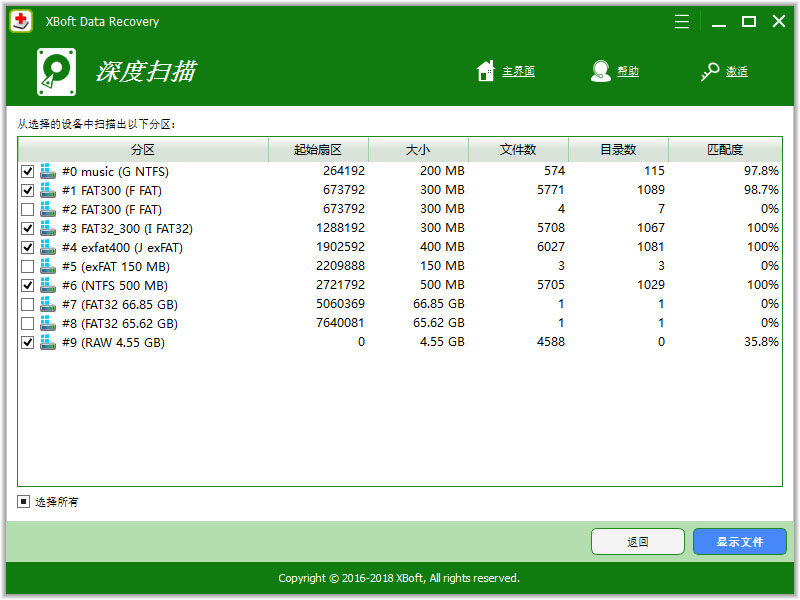Click file count value 5771
800x600 pixels.
pos(551,190)
